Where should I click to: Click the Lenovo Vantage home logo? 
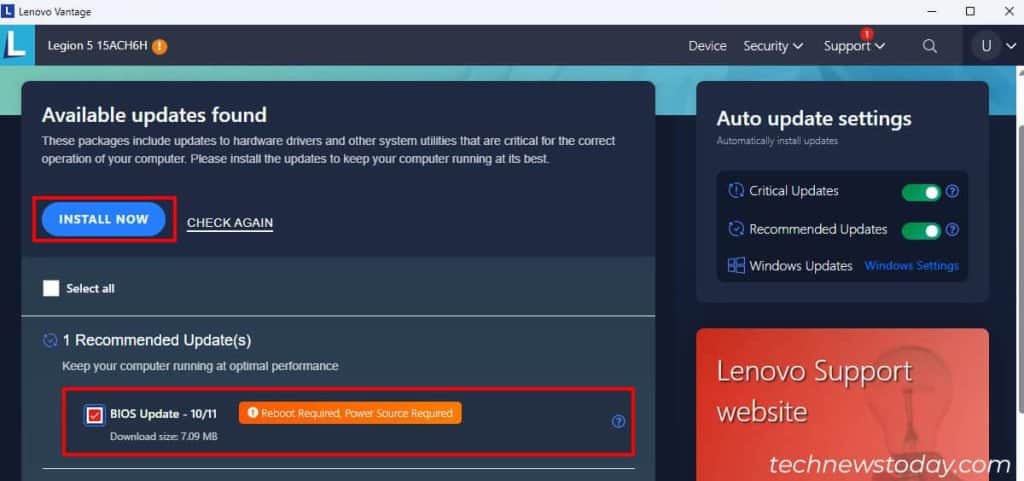[x=15, y=45]
